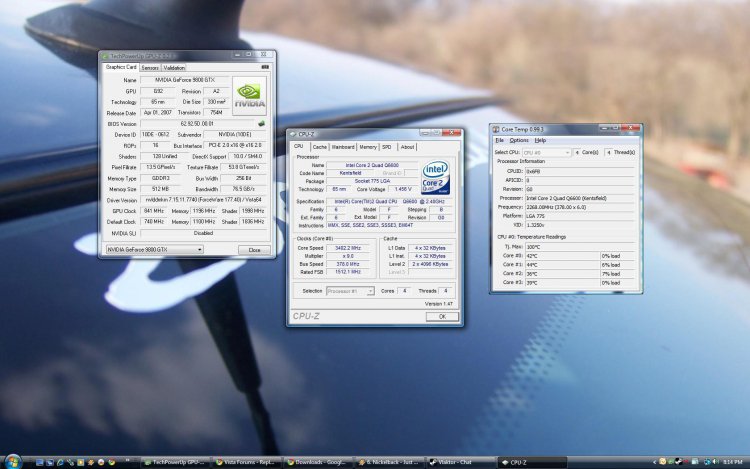Open the About tab in CPU-Z
The height and width of the screenshot is (469, 750).
(407, 147)
